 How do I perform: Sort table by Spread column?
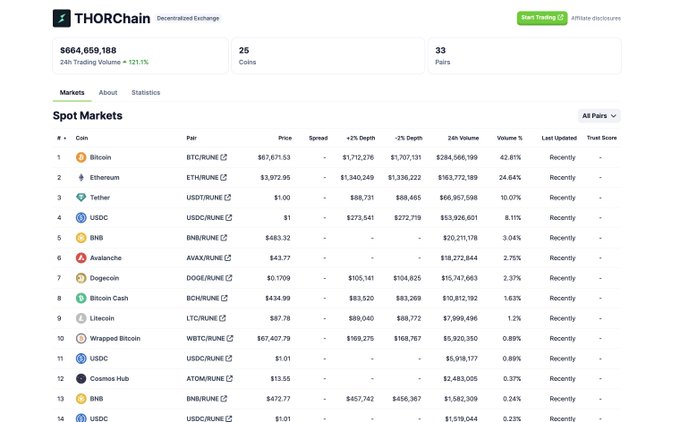tap(318, 138)
